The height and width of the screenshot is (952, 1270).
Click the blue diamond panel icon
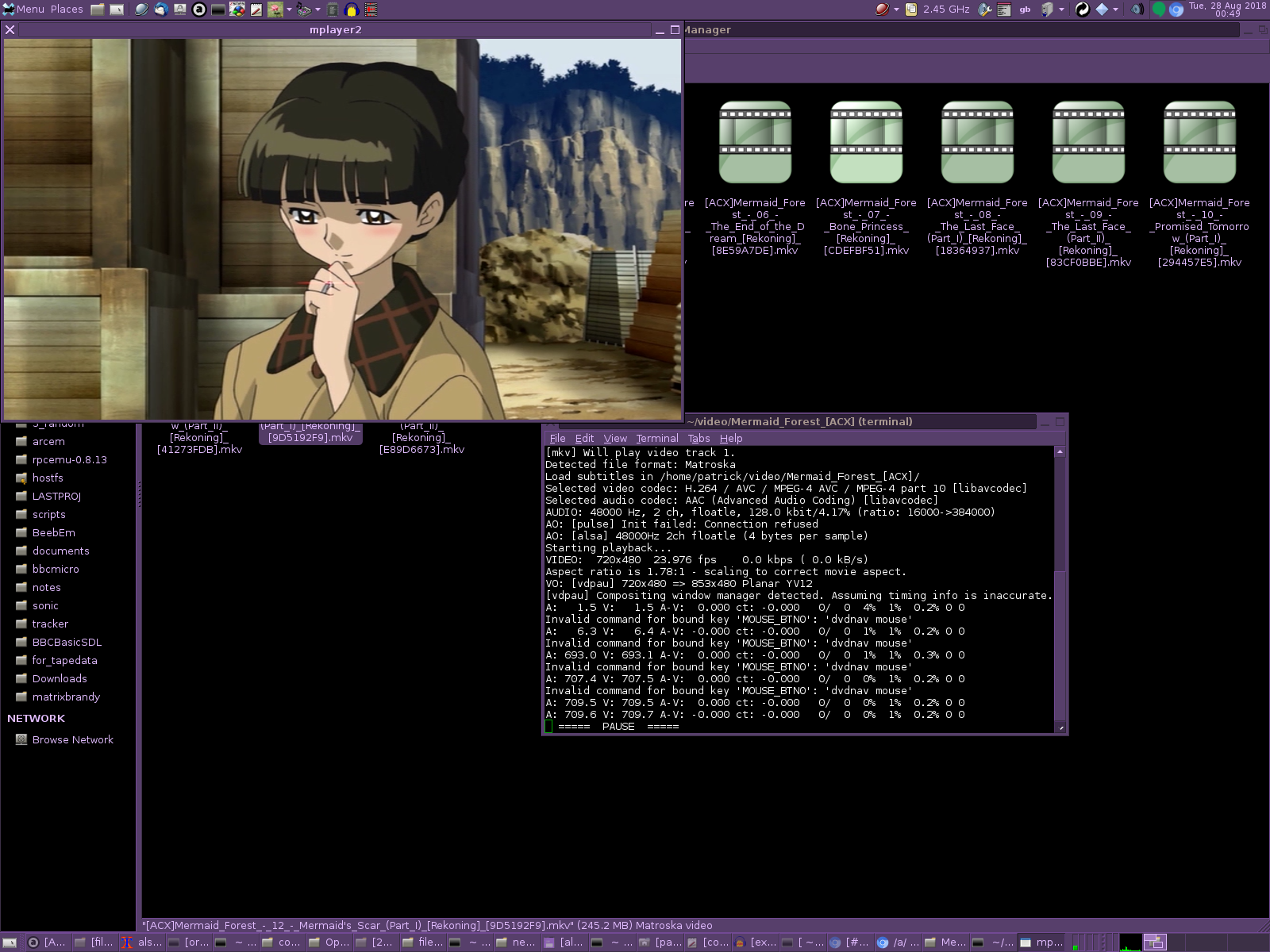[x=1102, y=10]
